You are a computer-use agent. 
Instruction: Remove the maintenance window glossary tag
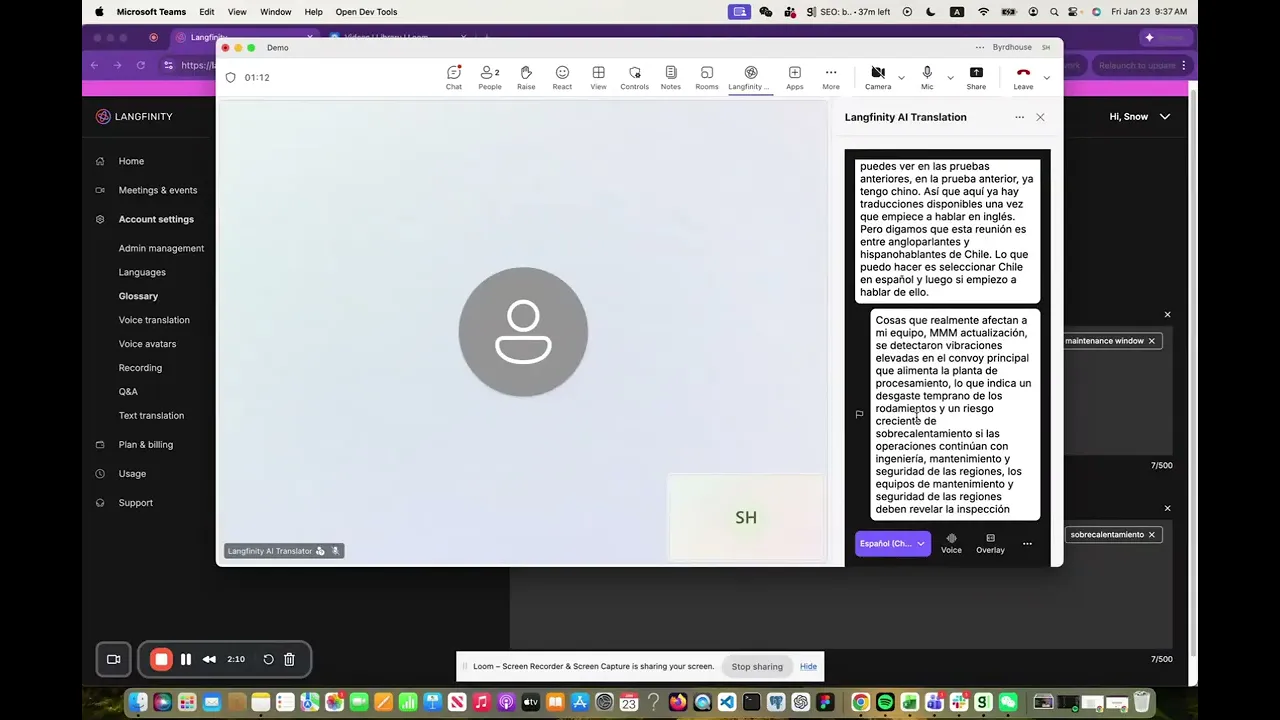[x=1151, y=341]
